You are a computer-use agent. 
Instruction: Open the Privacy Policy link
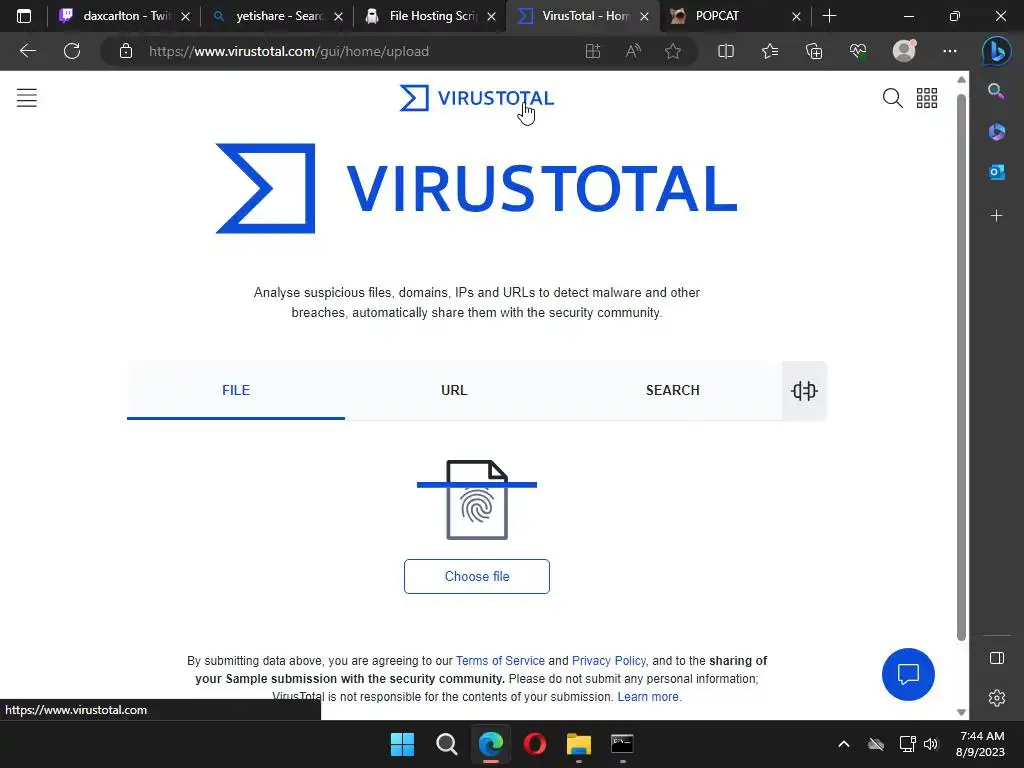tap(609, 660)
